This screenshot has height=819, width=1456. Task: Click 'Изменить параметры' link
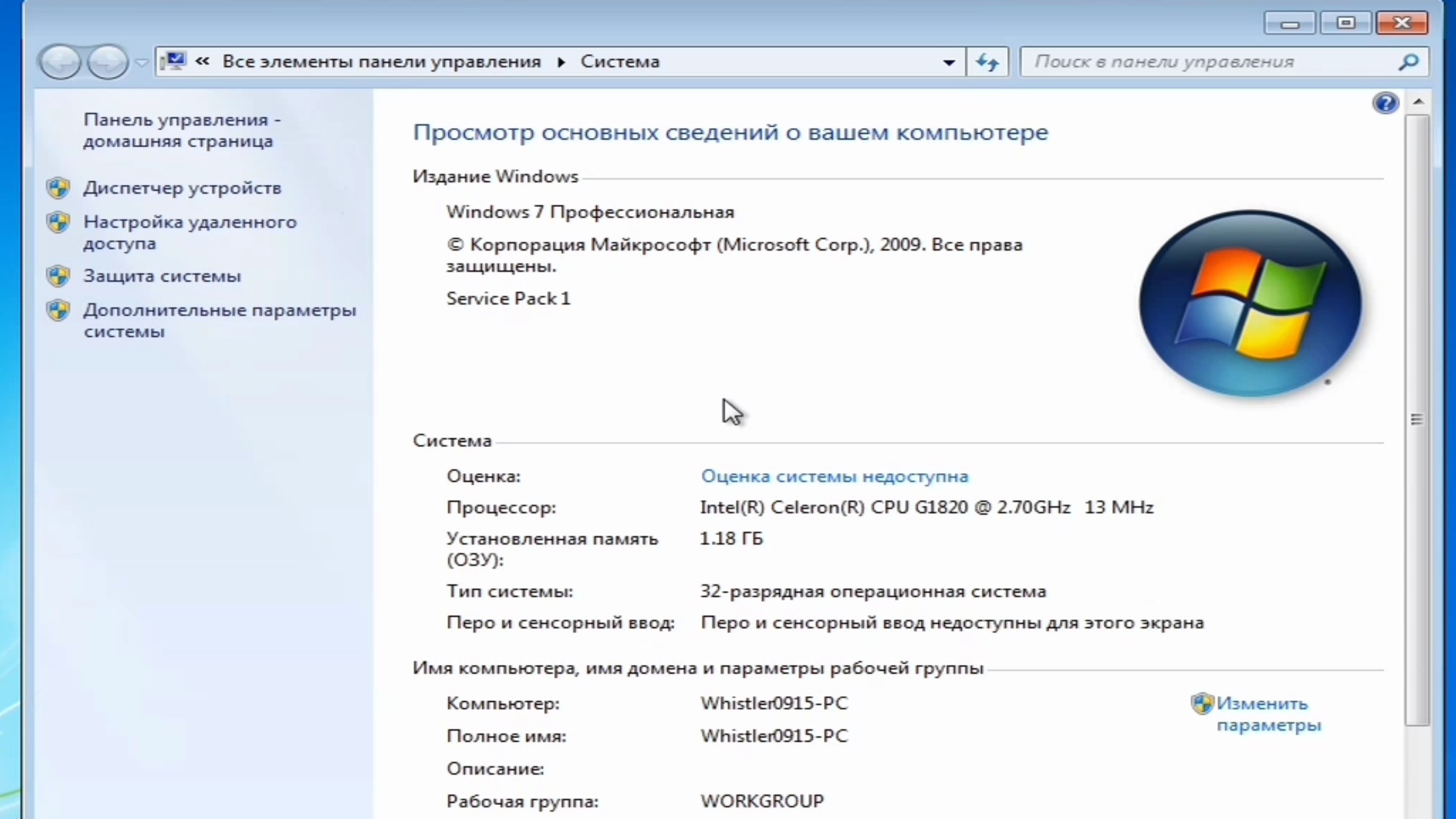pos(1268,714)
